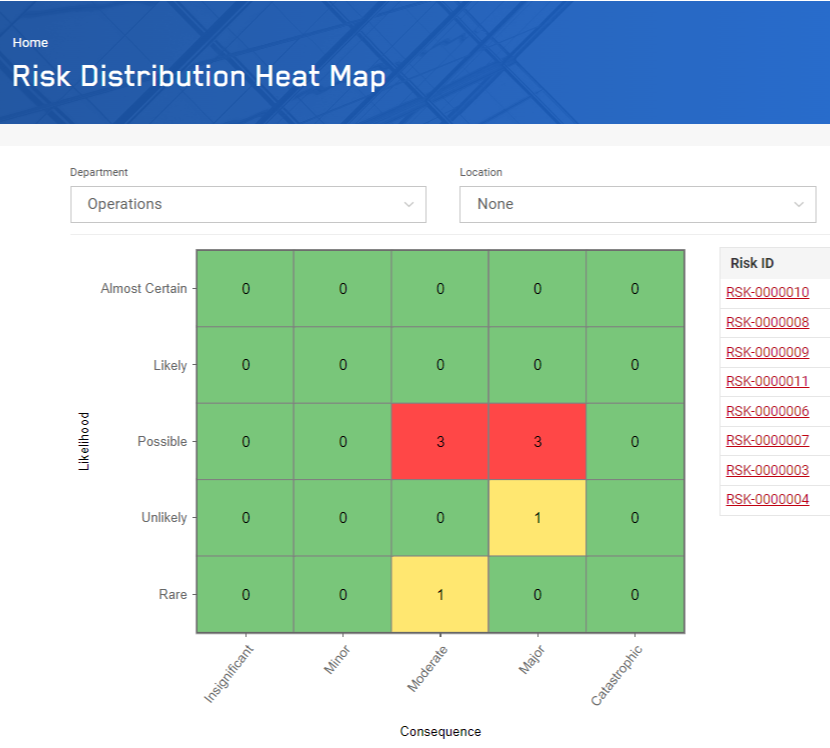
Task: Click the Home breadcrumb link
Action: click(x=29, y=42)
